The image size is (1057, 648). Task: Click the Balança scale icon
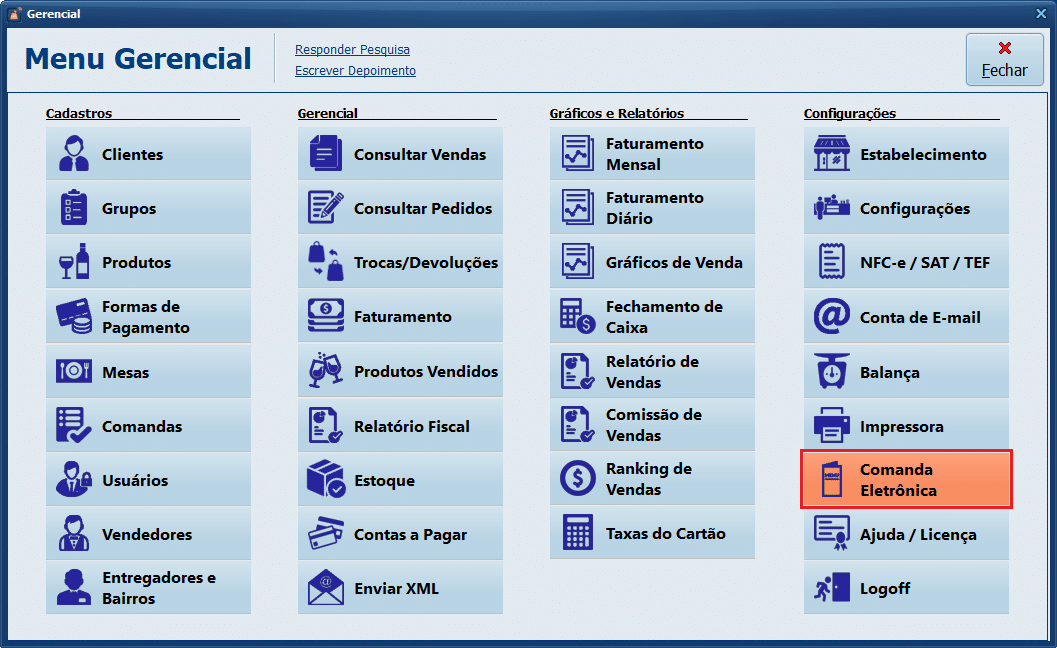[832, 372]
